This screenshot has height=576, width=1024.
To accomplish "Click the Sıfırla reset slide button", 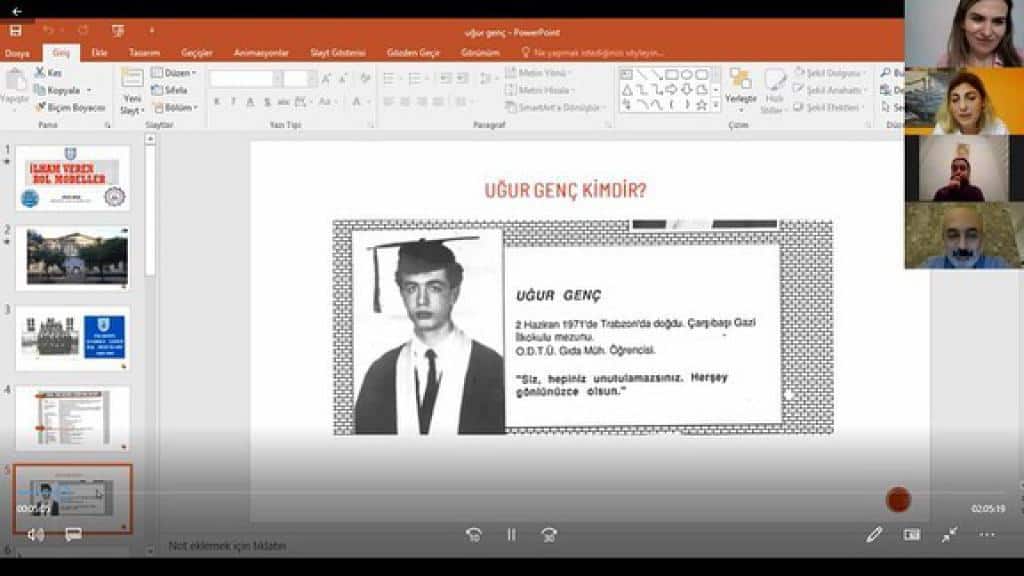I will pyautogui.click(x=169, y=90).
